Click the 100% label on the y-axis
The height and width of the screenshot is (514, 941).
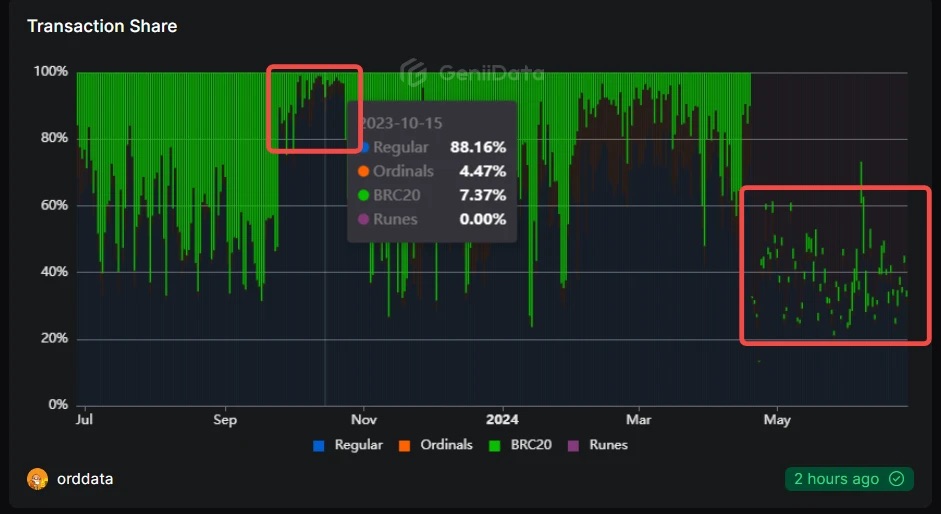tap(50, 72)
